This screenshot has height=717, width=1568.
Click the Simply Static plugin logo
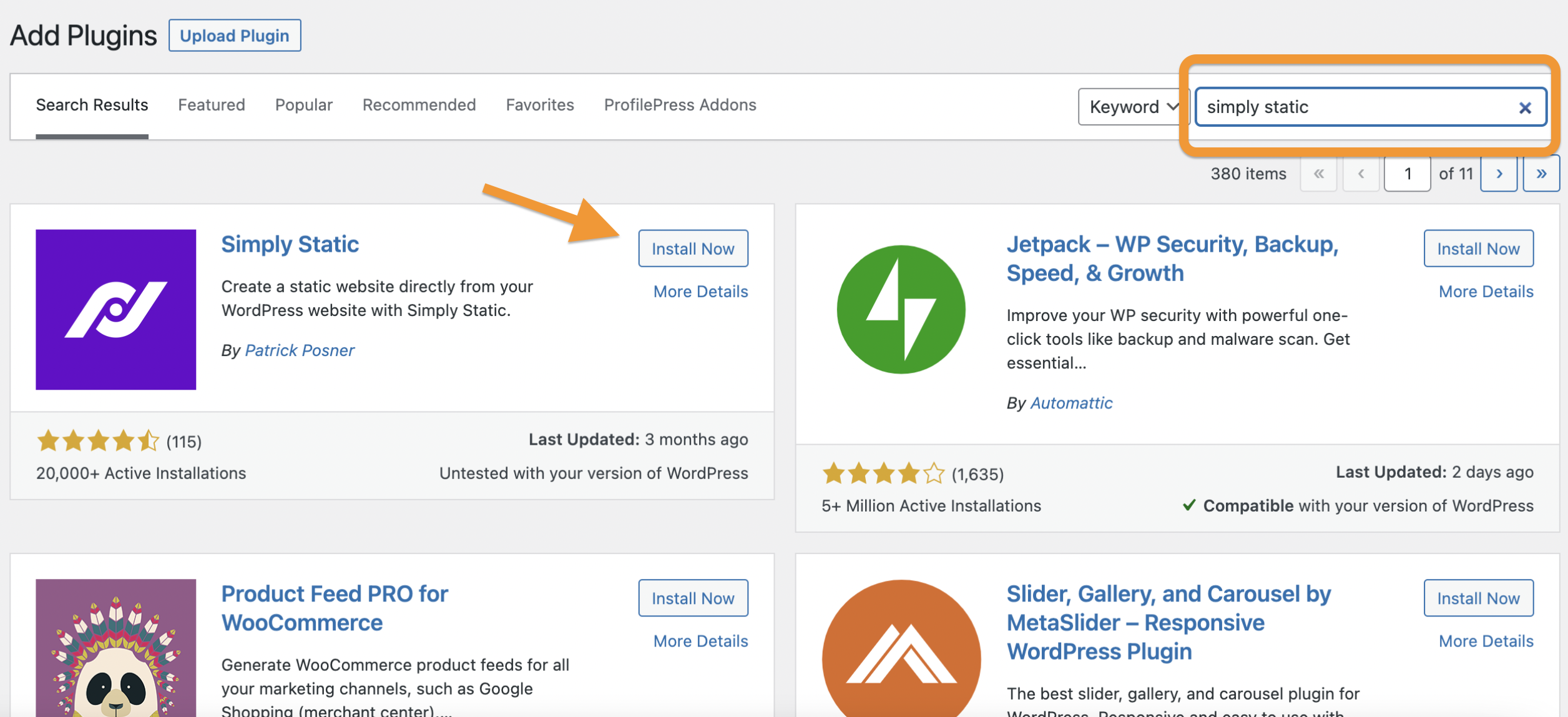click(x=115, y=309)
